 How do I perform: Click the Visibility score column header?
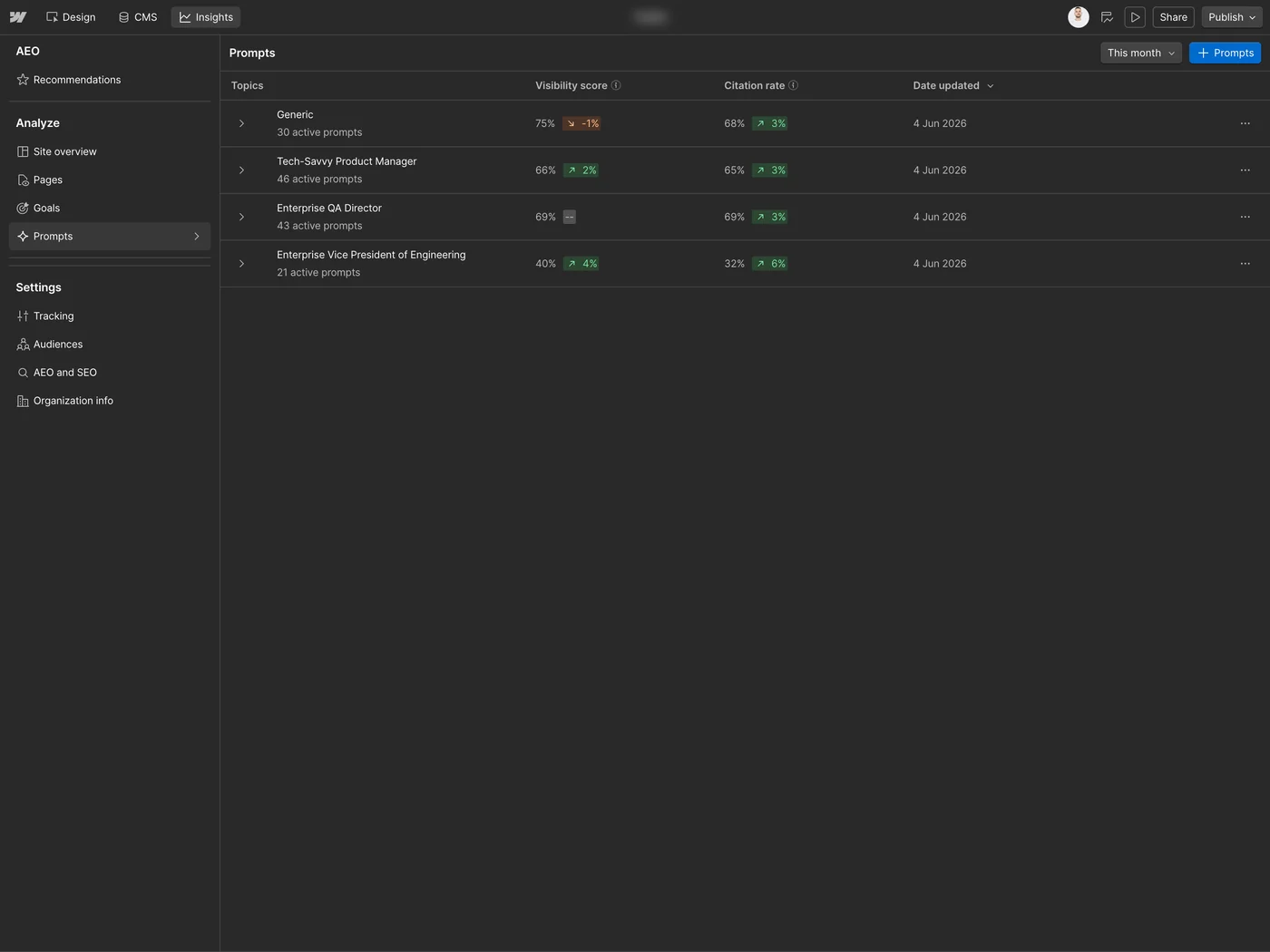[x=571, y=85]
